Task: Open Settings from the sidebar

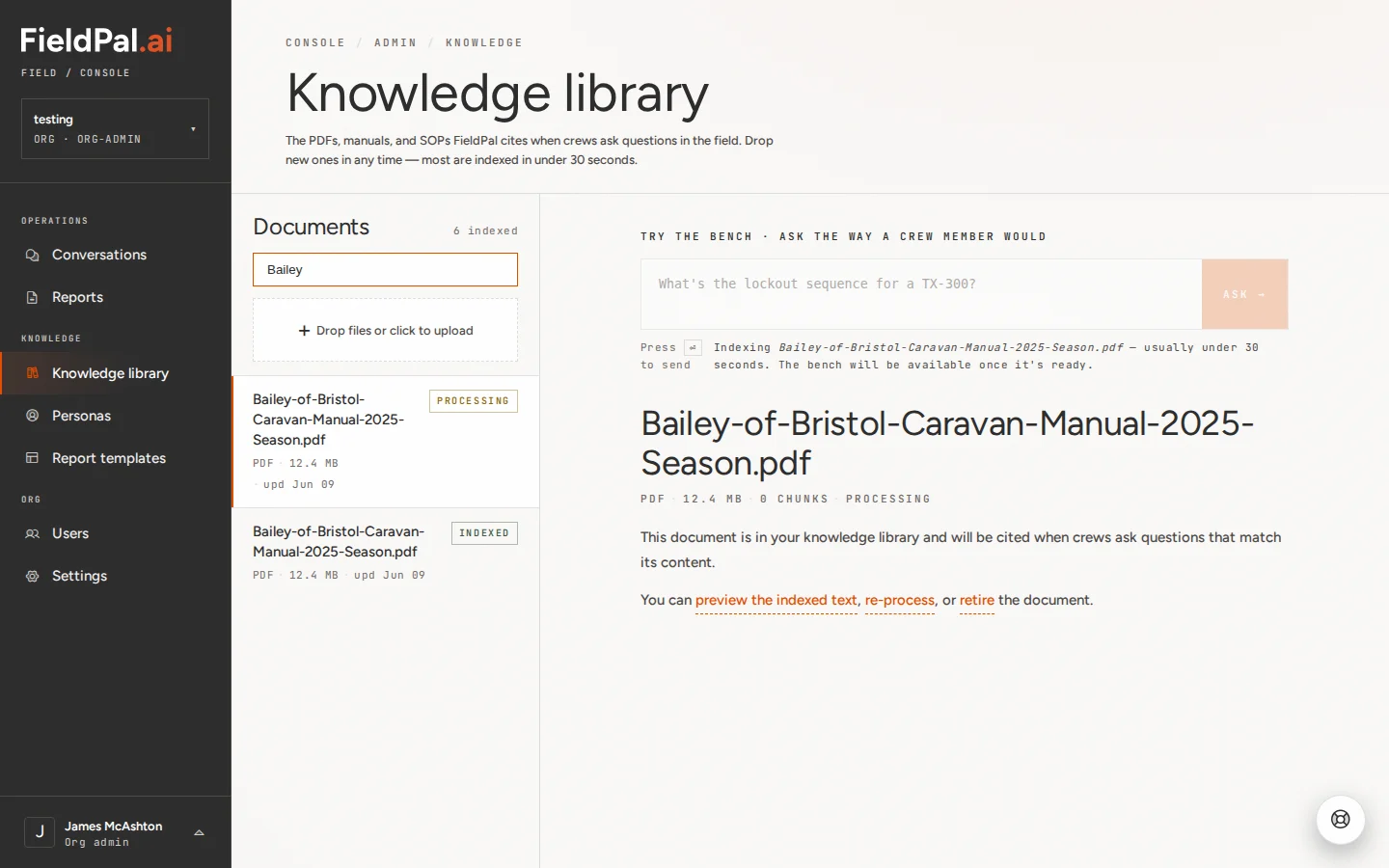Action: coord(116,576)
